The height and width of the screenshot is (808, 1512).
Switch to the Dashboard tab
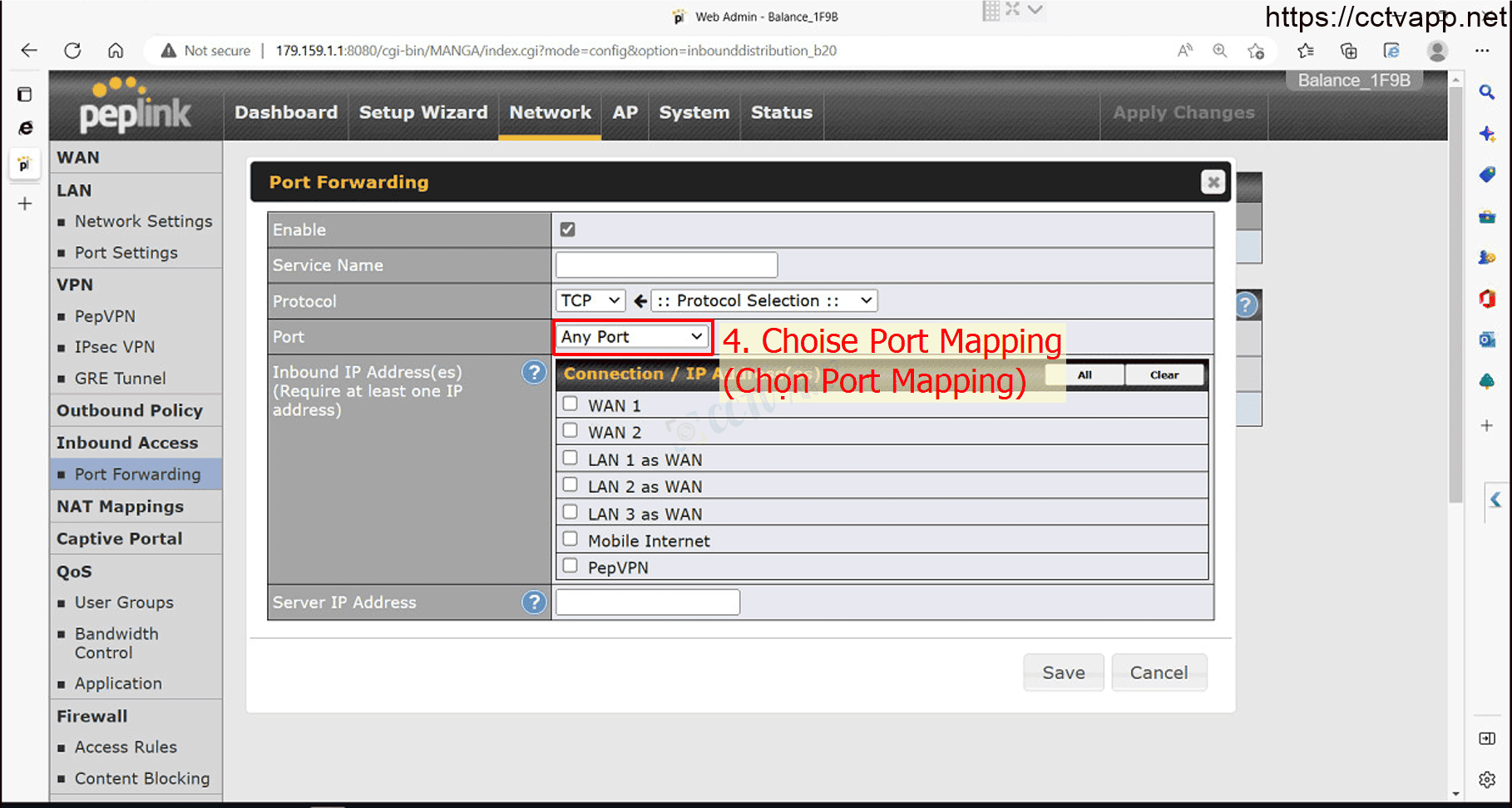286,112
